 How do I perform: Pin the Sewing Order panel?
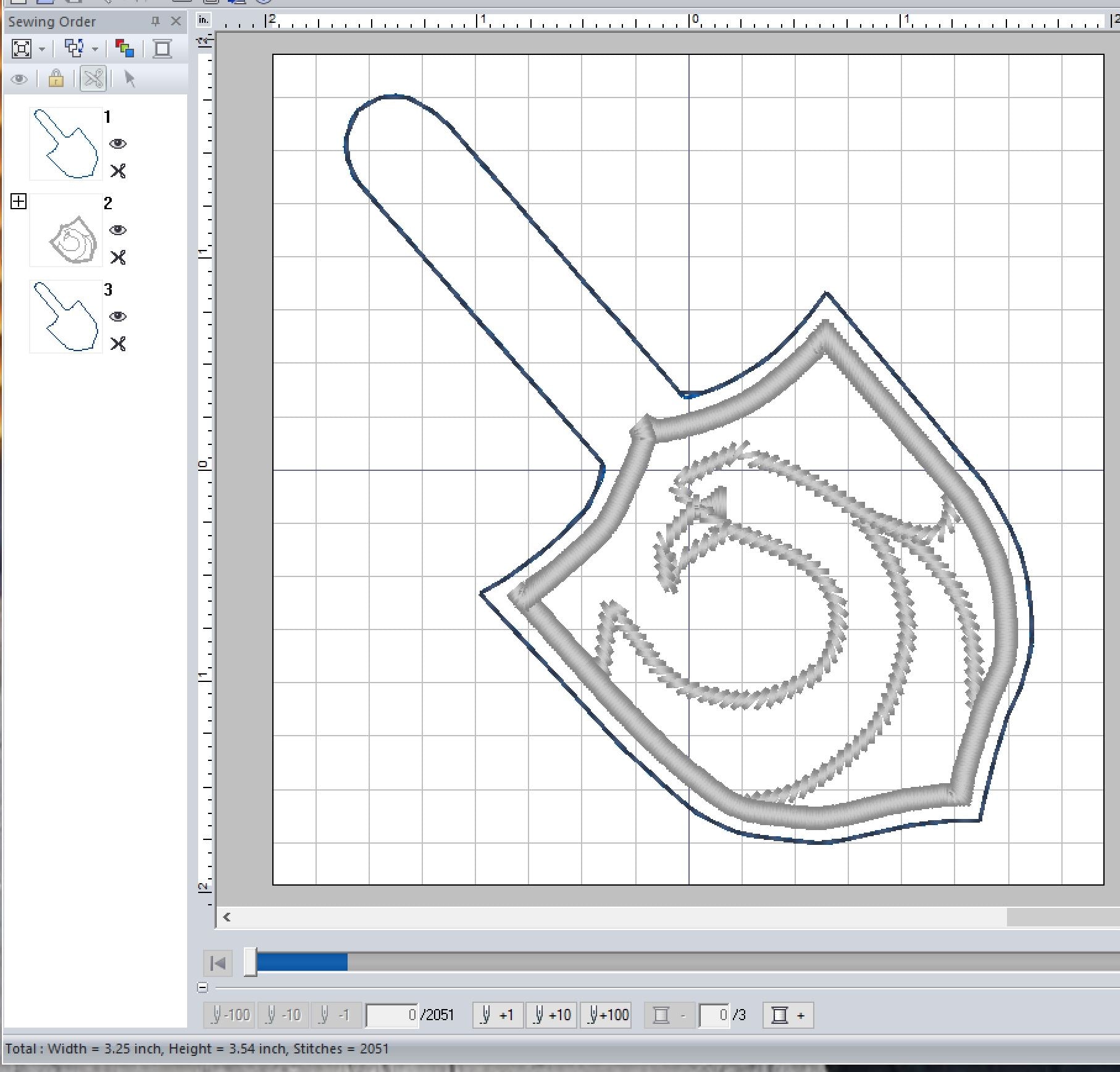click(155, 22)
